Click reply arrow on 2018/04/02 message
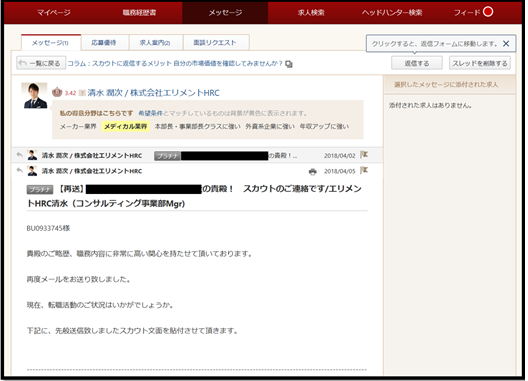Screen dimensions: 528x381 [20, 155]
